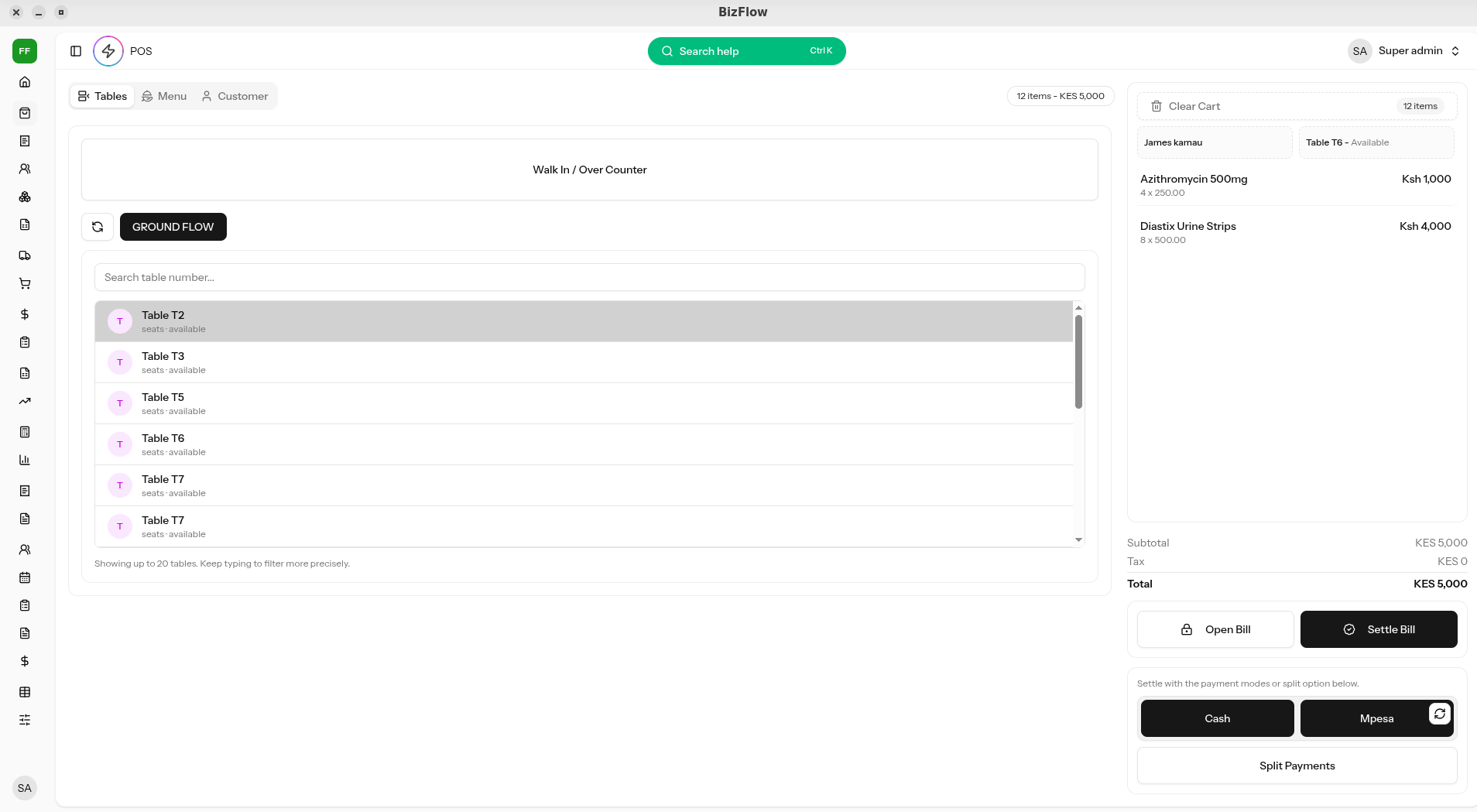Select the GROUND FLOW floor filter
Image resolution: width=1477 pixels, height=812 pixels.
[173, 227]
